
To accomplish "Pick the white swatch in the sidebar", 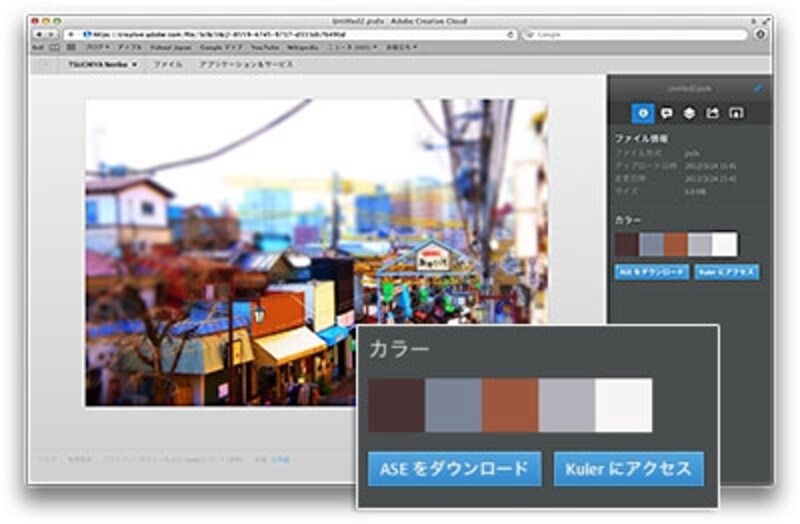I will click(724, 244).
